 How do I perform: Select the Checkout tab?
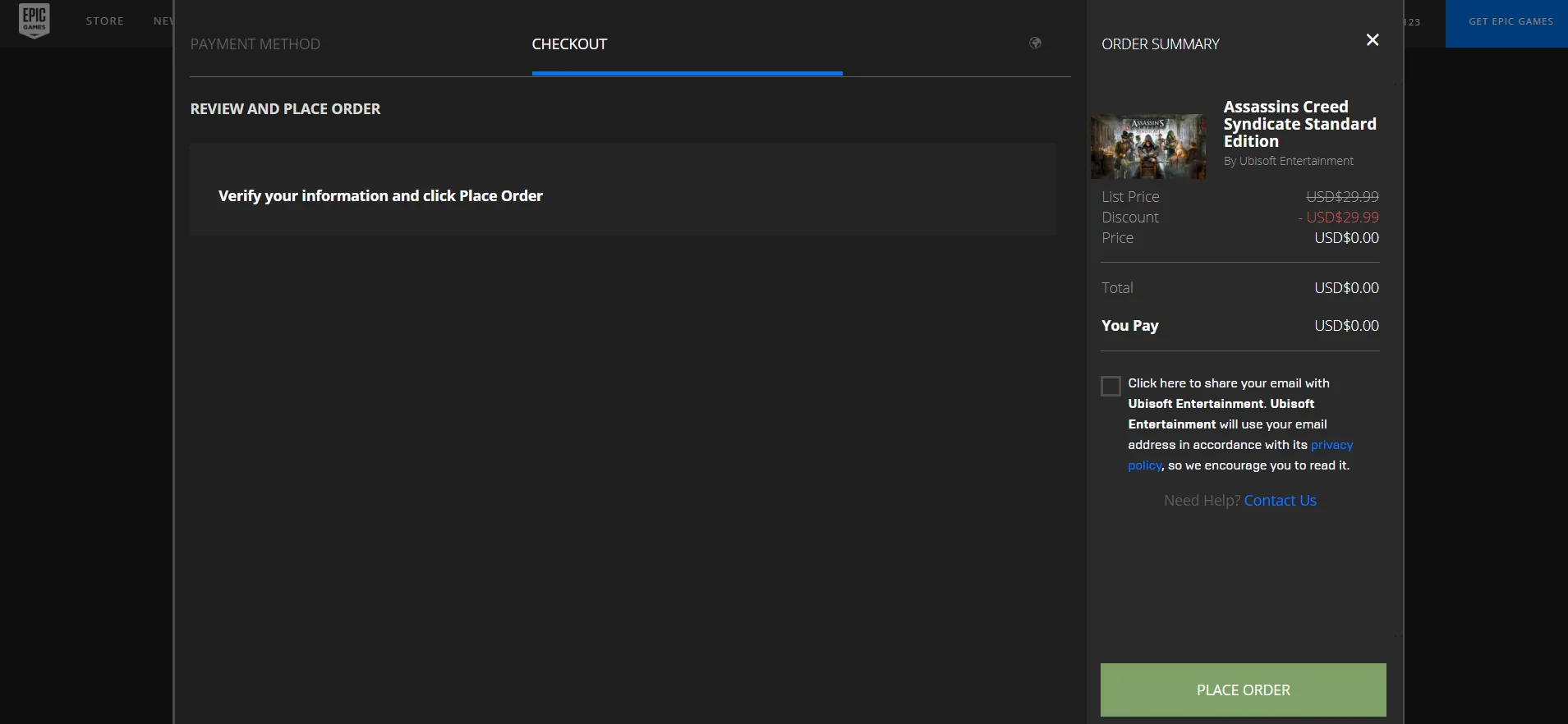tap(569, 44)
